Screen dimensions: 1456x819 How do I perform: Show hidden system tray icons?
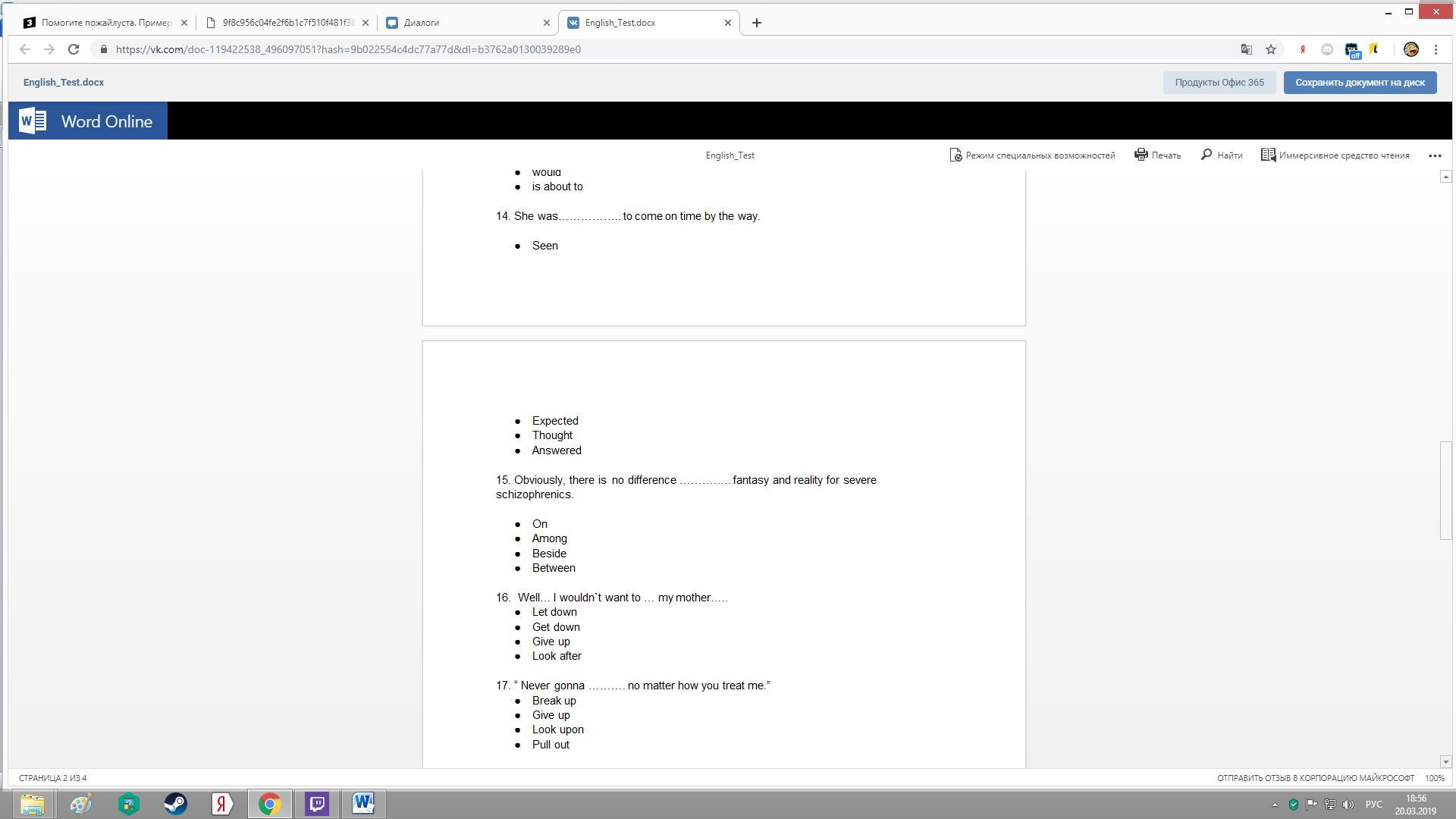(x=1275, y=805)
